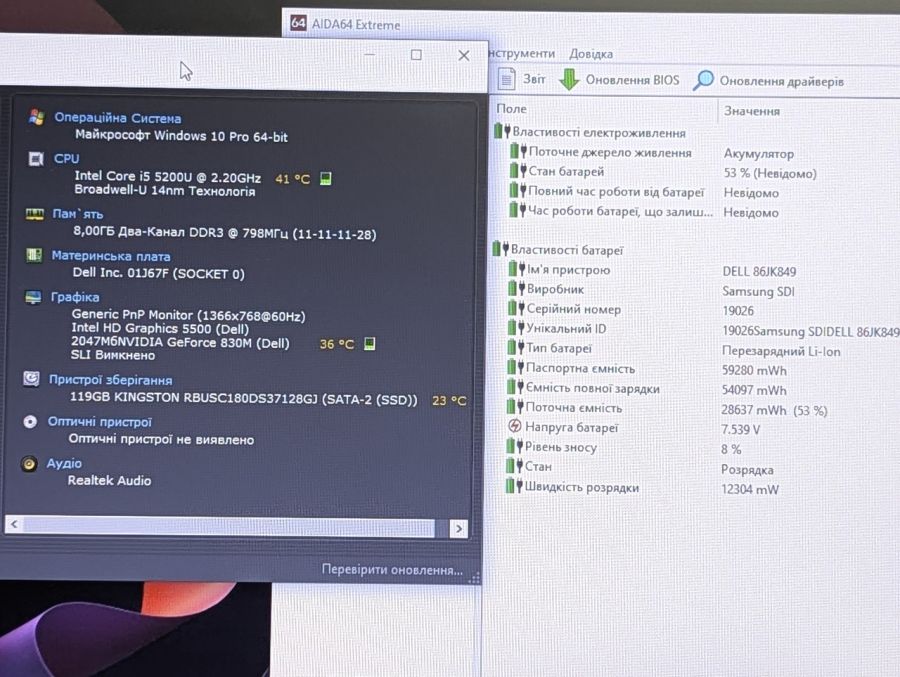This screenshot has width=900, height=677.
Task: Click the 59280 mWh value
Action: pos(754,370)
